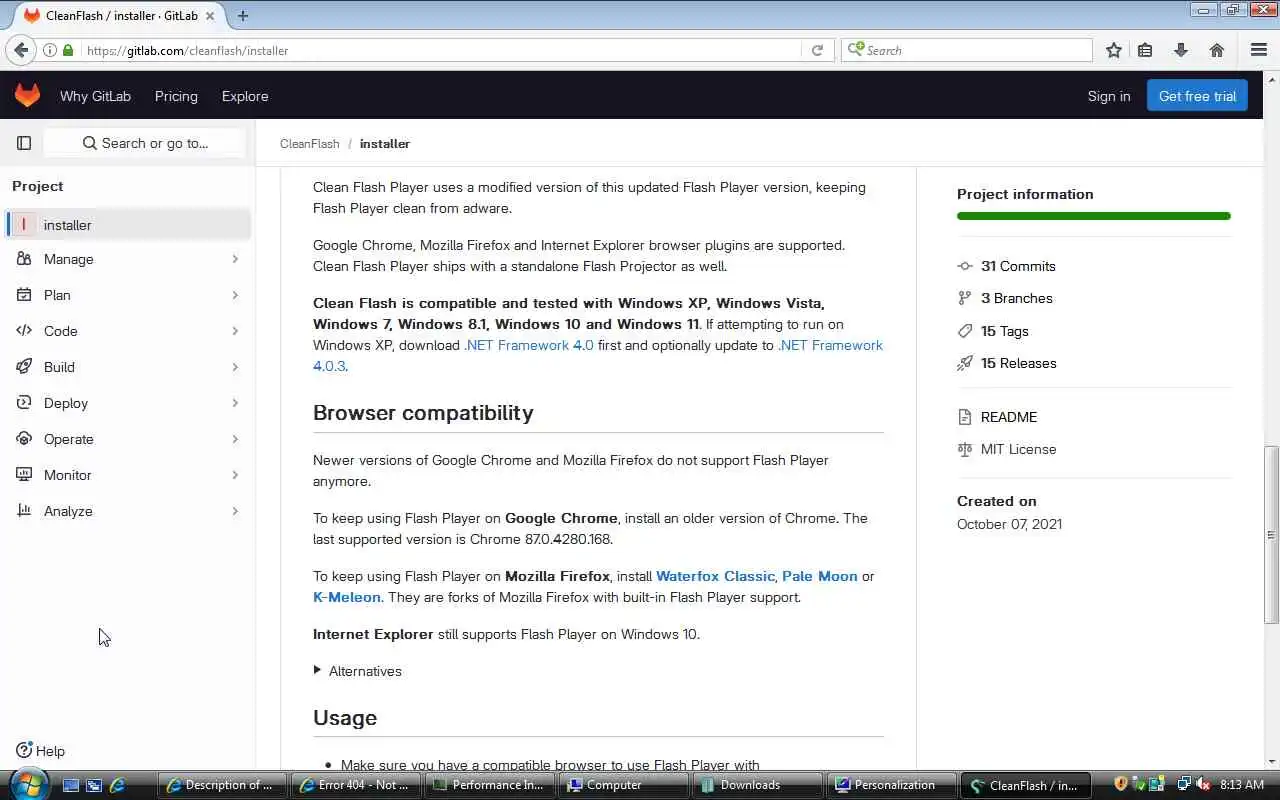
Task: Click Get free trial button
Action: [1197, 96]
